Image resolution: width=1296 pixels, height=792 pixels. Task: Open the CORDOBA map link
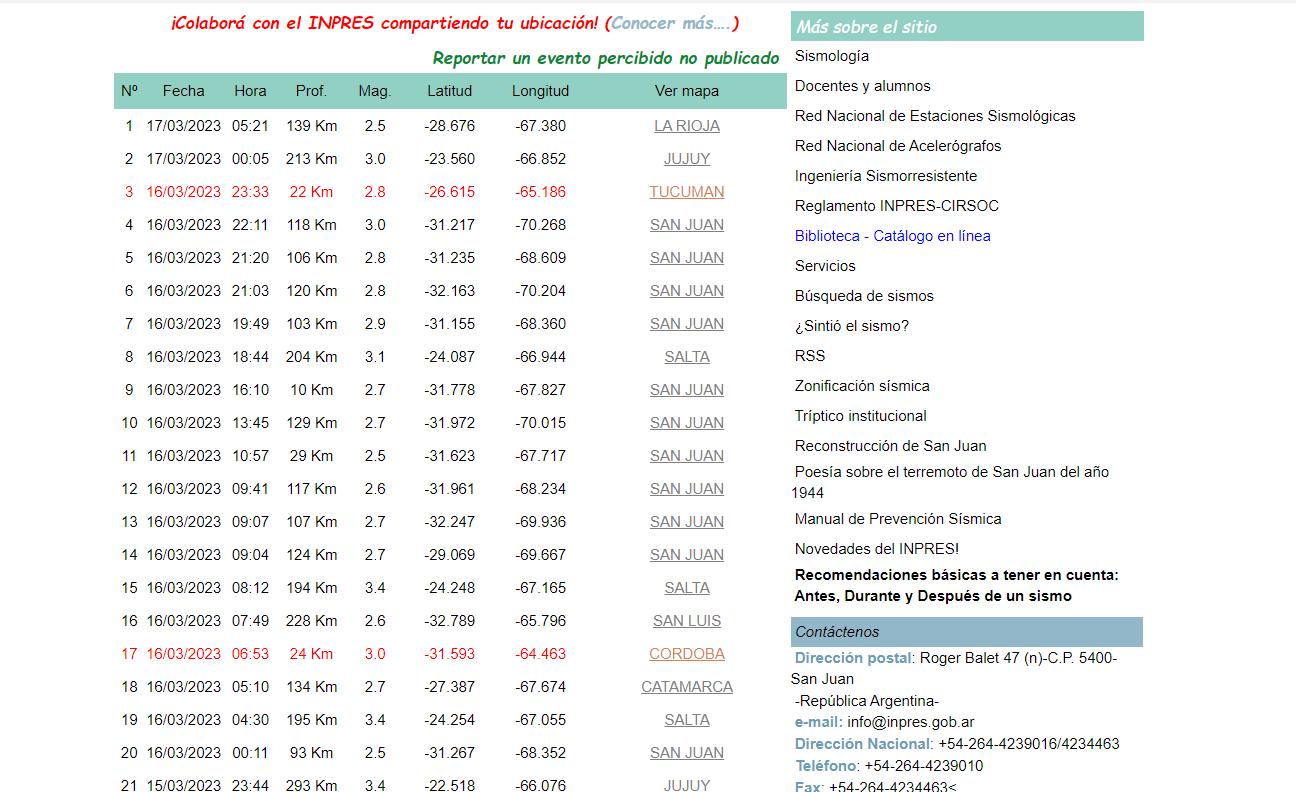[x=686, y=654]
